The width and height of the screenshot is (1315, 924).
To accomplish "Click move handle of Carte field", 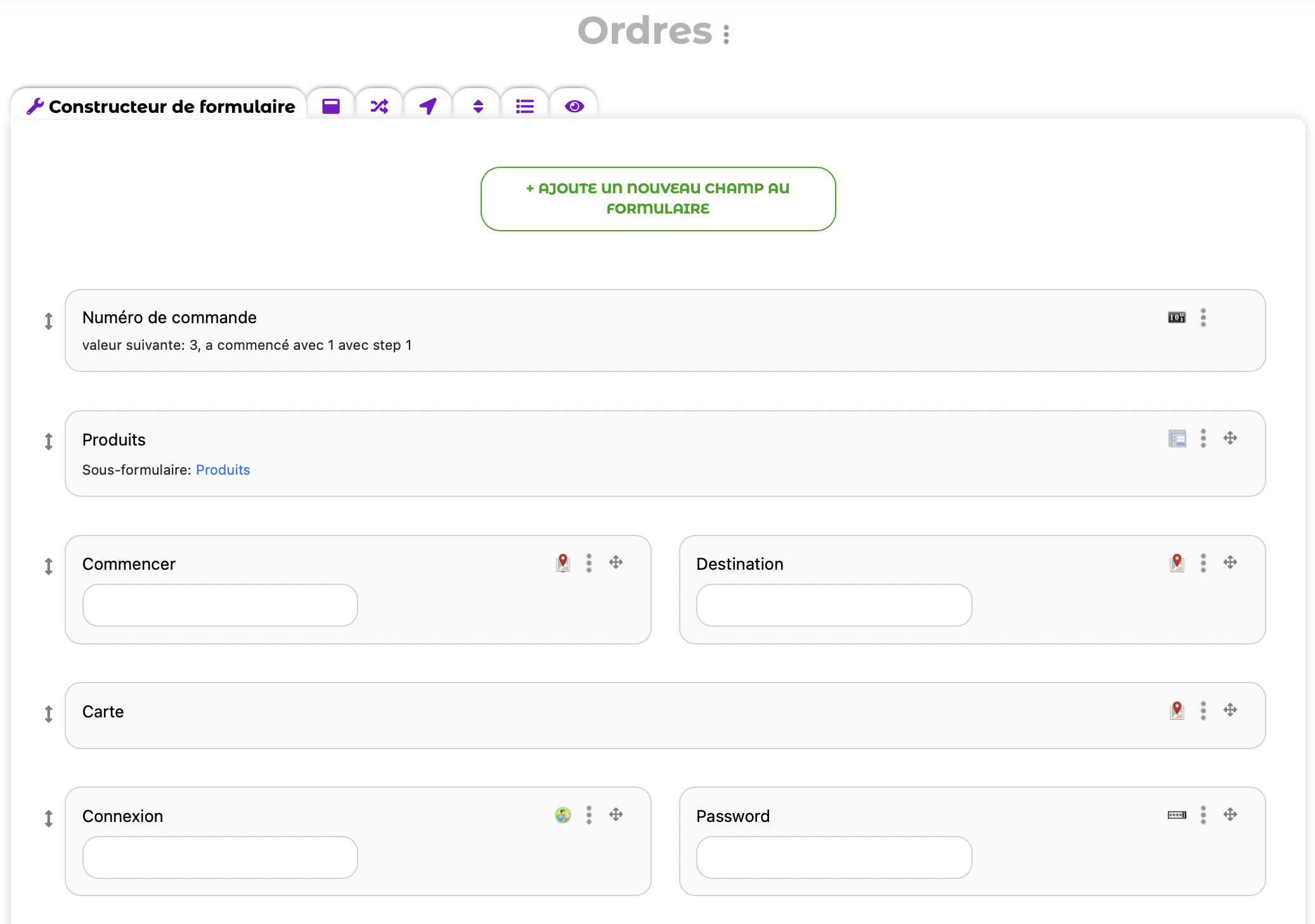I will tap(1230, 710).
